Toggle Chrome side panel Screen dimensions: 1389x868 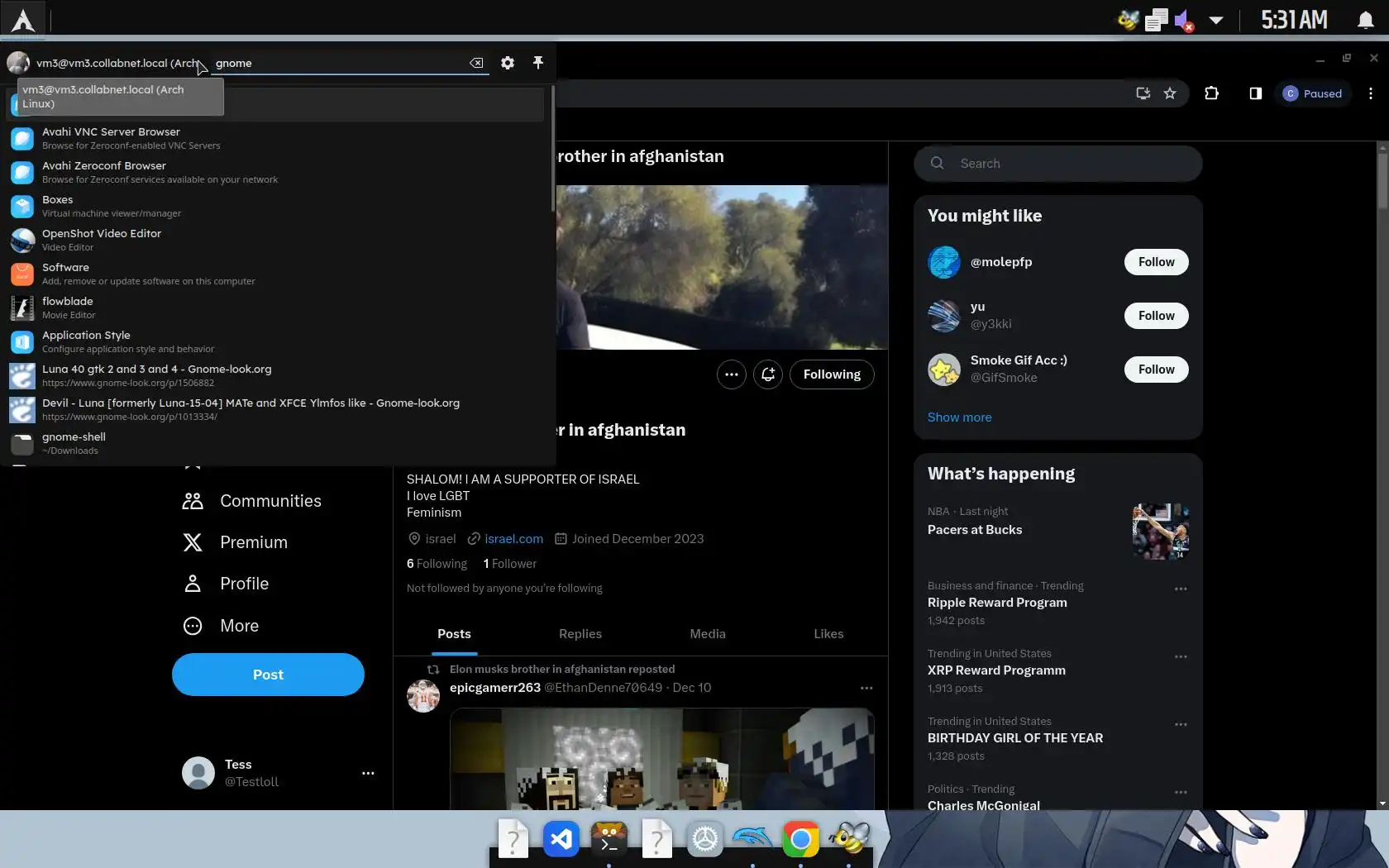[1255, 93]
